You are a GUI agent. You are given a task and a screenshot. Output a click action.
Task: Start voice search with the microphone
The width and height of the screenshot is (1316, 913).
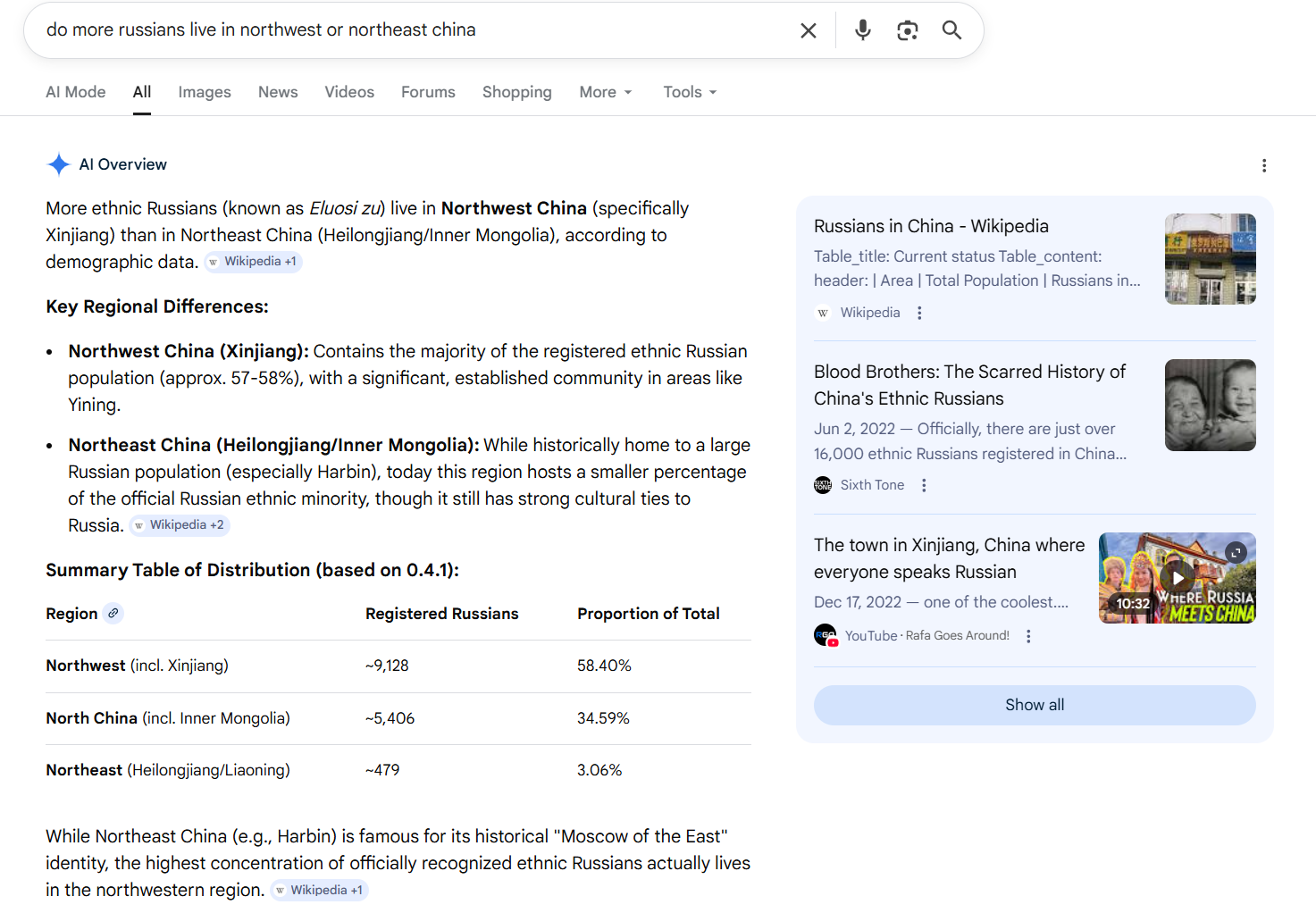pos(862,30)
